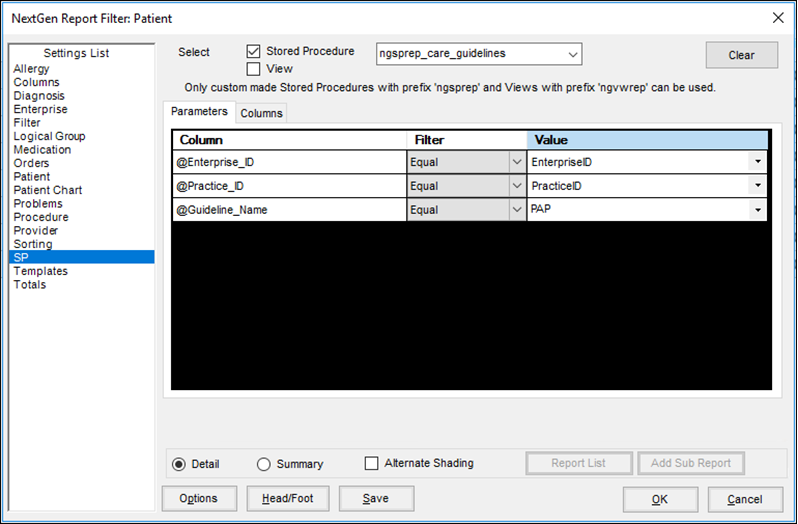Click the Report List button

tap(579, 463)
